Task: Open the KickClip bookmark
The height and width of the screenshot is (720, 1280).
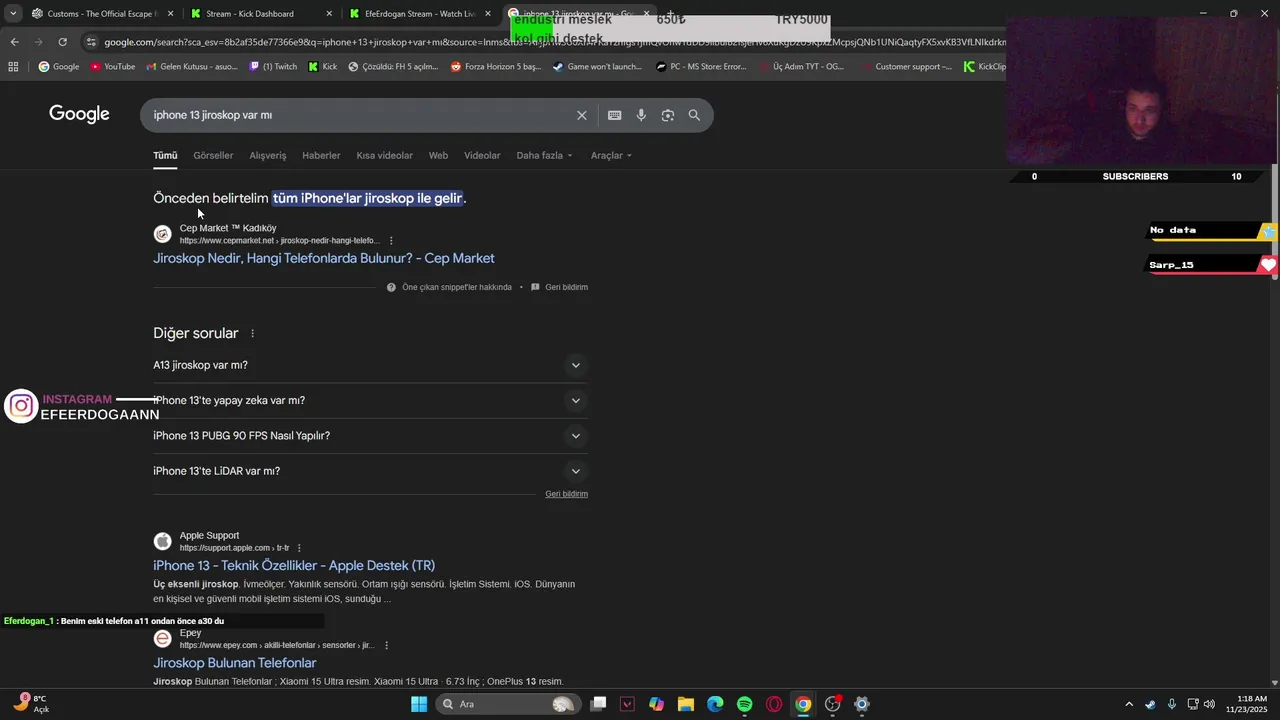Action: pos(985,67)
